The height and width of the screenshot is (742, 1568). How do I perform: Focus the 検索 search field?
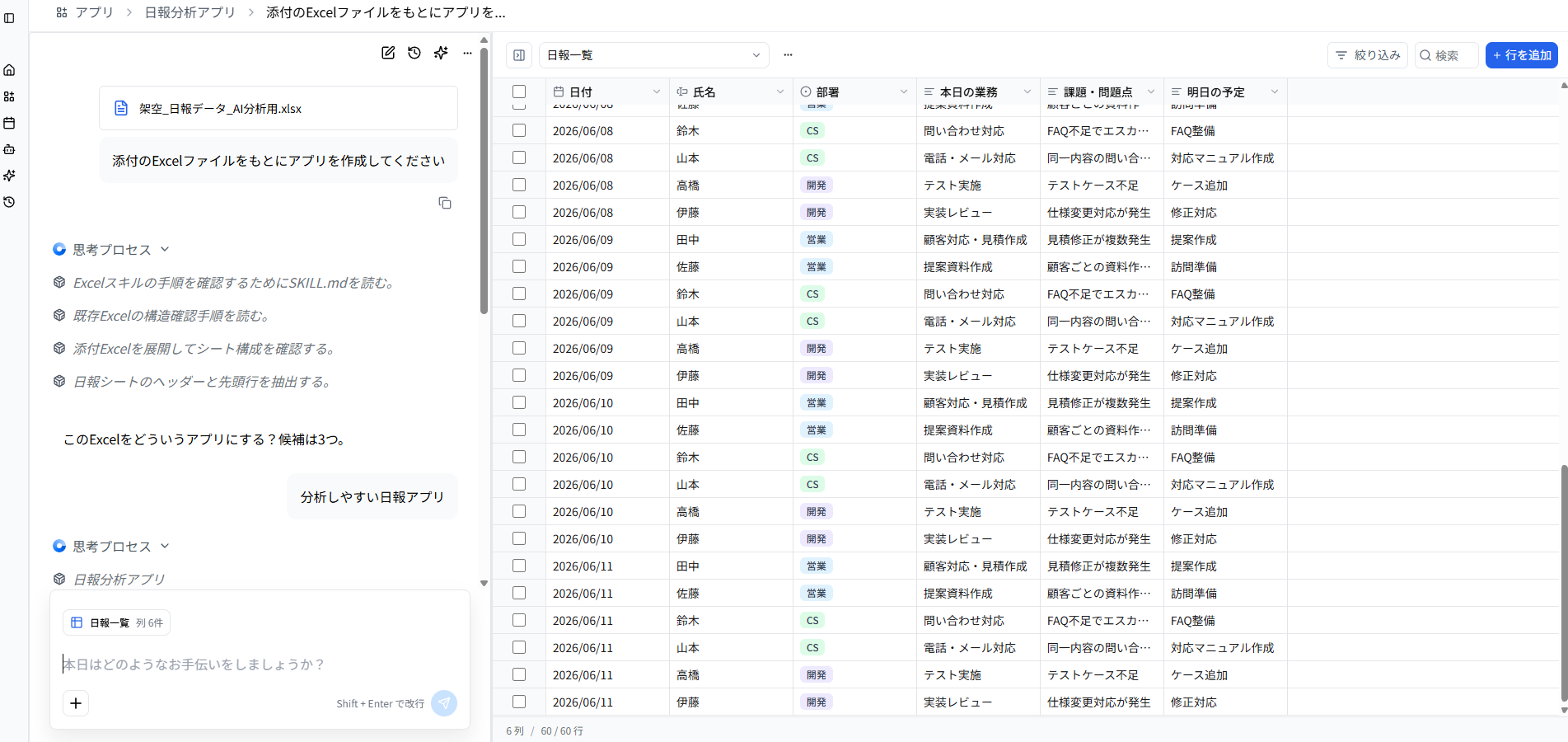point(1447,55)
